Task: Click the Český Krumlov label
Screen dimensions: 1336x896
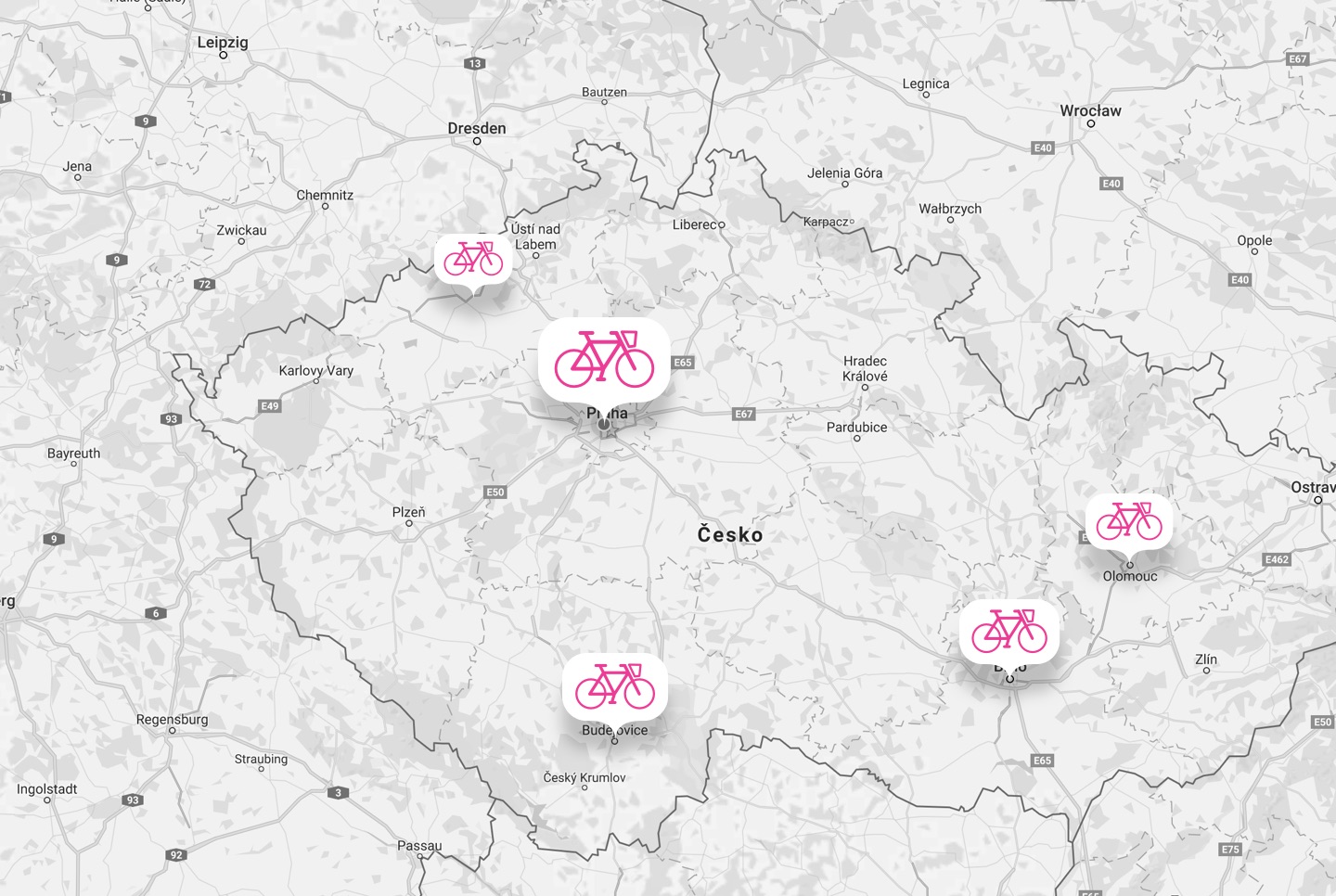Action: pos(584,777)
